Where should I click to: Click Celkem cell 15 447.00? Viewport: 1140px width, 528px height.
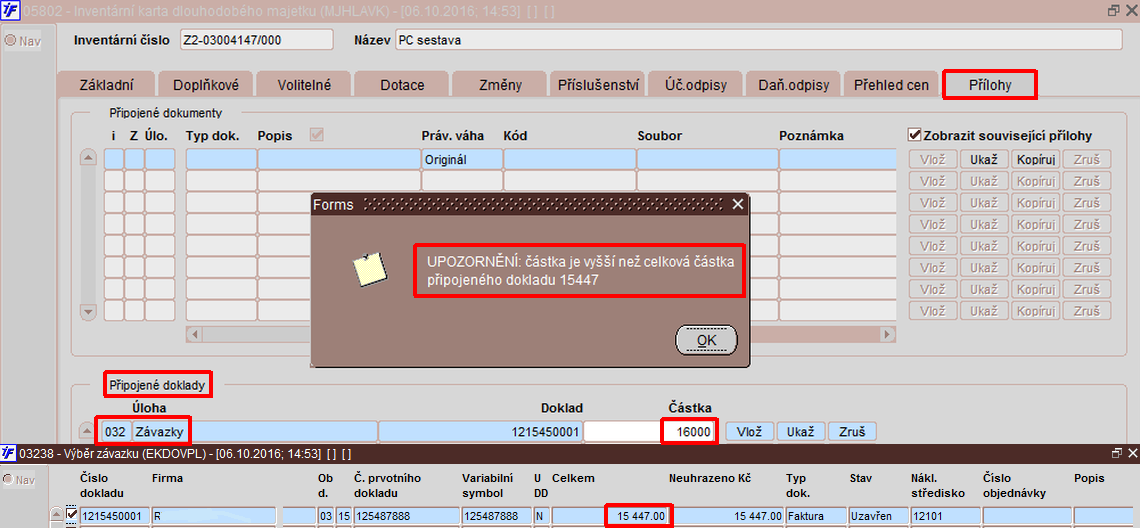[611, 516]
